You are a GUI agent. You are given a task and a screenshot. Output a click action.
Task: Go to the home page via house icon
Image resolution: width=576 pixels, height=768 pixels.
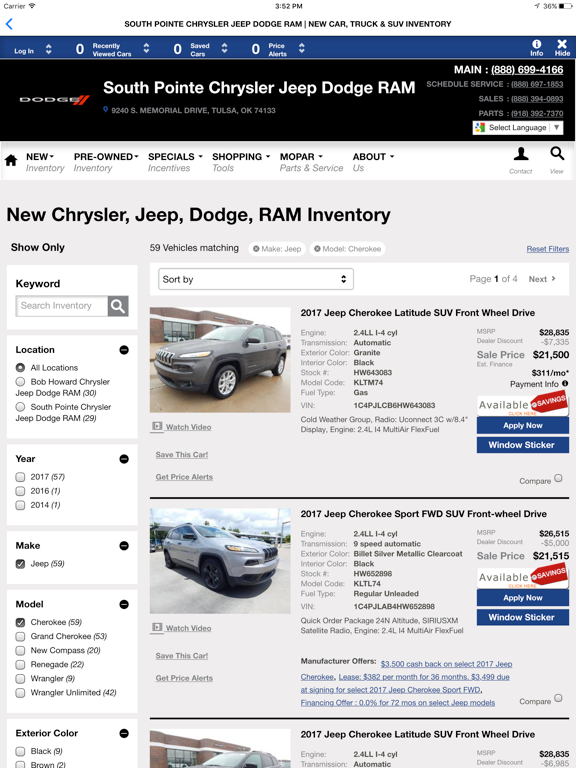11,160
